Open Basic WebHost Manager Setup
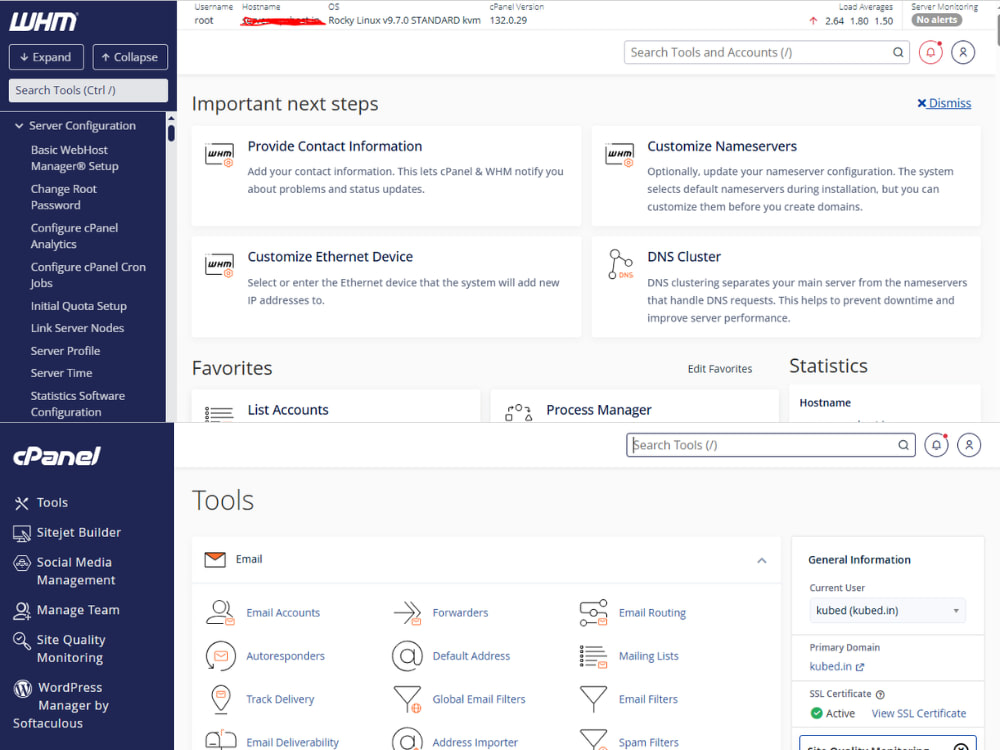Image resolution: width=1000 pixels, height=750 pixels. [75, 158]
